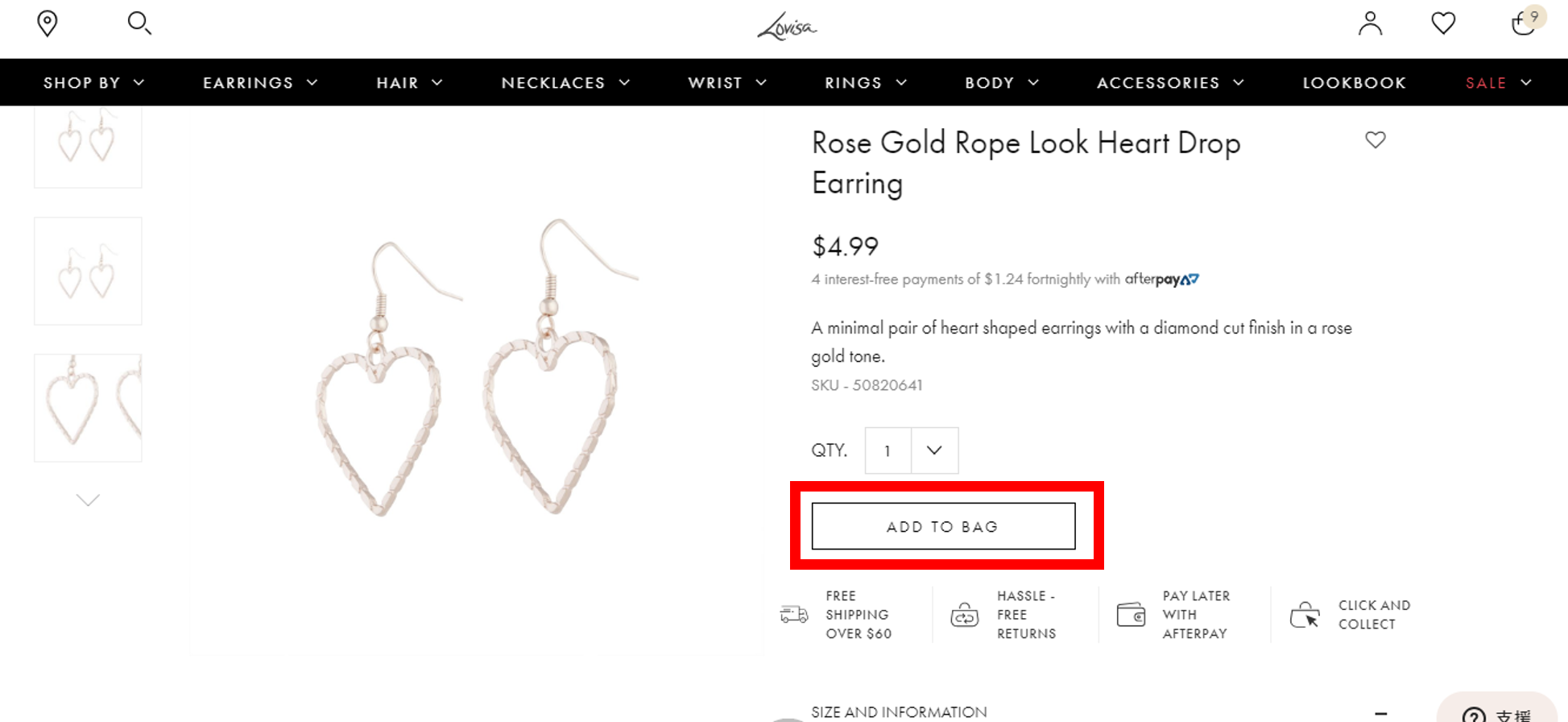Open the store locator pin icon
This screenshot has height=722, width=1568.
click(48, 23)
